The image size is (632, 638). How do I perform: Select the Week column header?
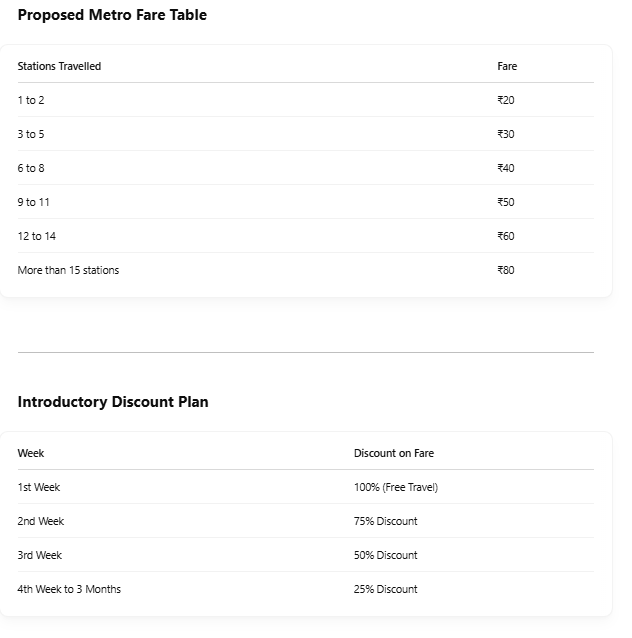click(31, 453)
